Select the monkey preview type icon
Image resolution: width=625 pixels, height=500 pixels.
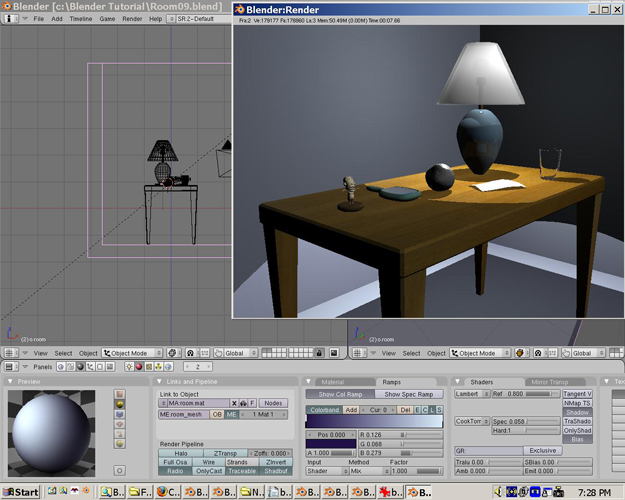120,426
